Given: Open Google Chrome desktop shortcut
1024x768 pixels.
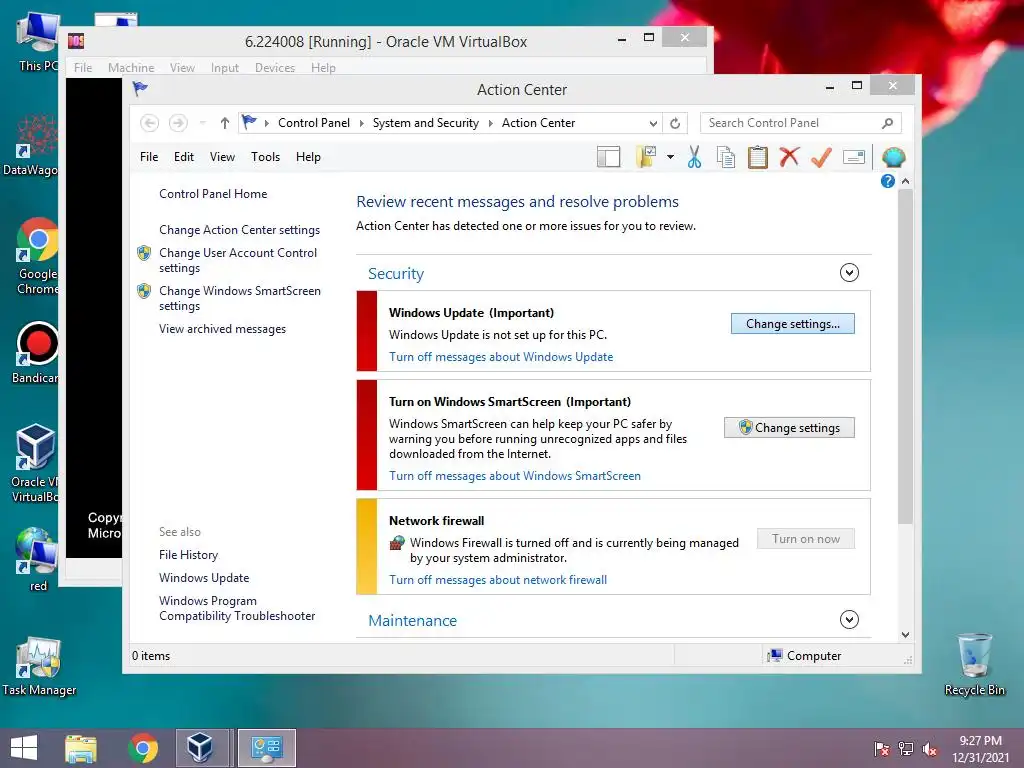Looking at the screenshot, I should [38, 256].
